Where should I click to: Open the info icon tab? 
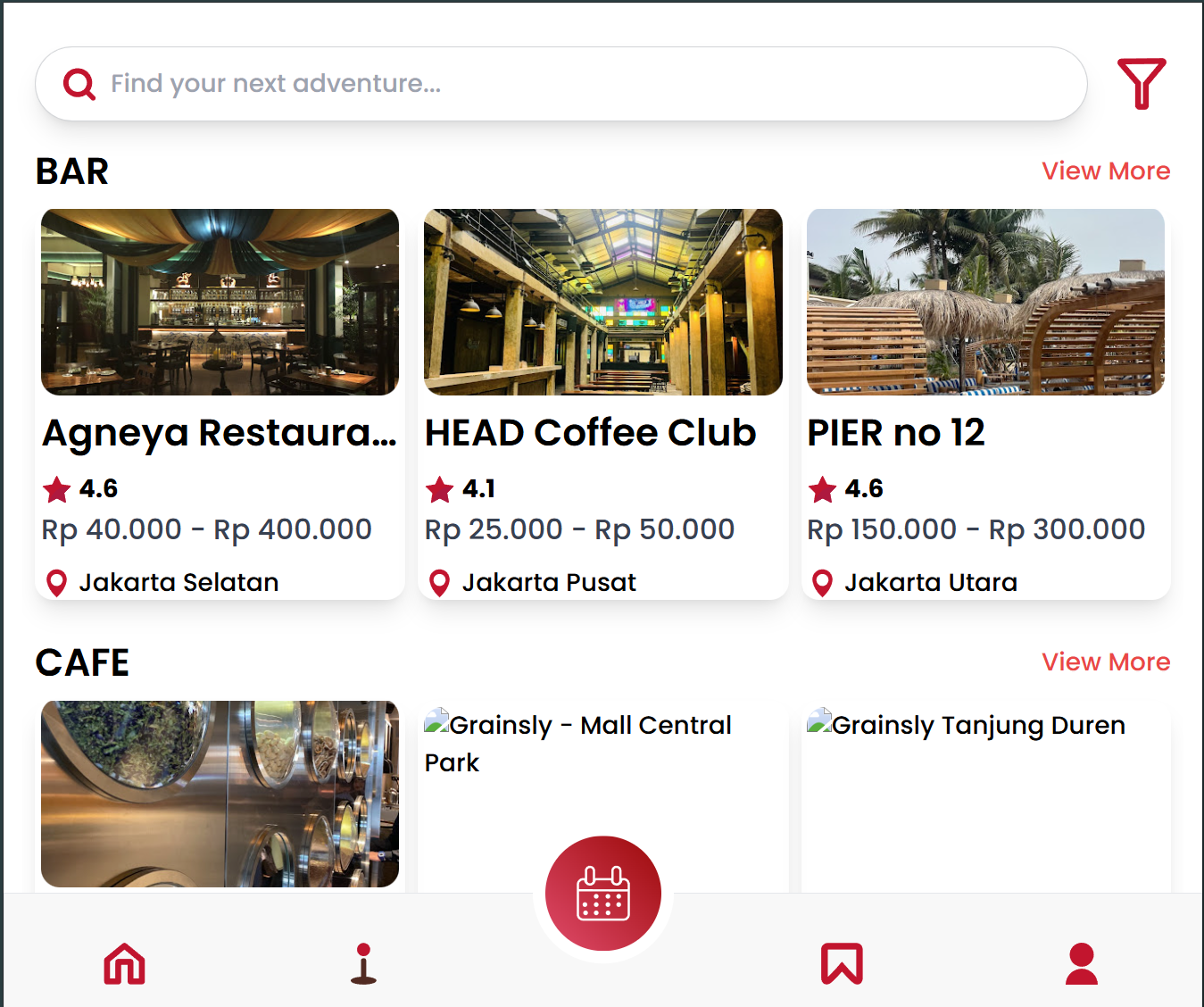click(x=363, y=964)
